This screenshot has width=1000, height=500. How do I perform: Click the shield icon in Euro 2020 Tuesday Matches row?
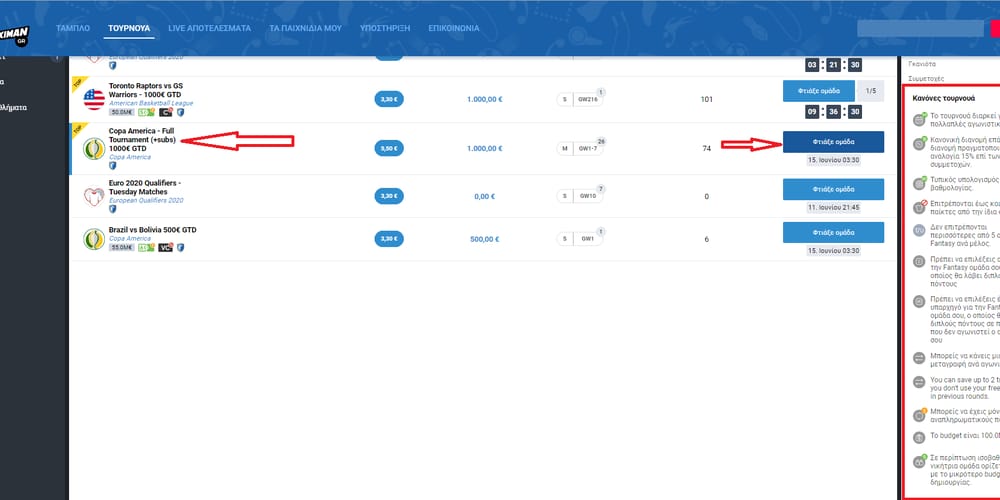click(113, 208)
